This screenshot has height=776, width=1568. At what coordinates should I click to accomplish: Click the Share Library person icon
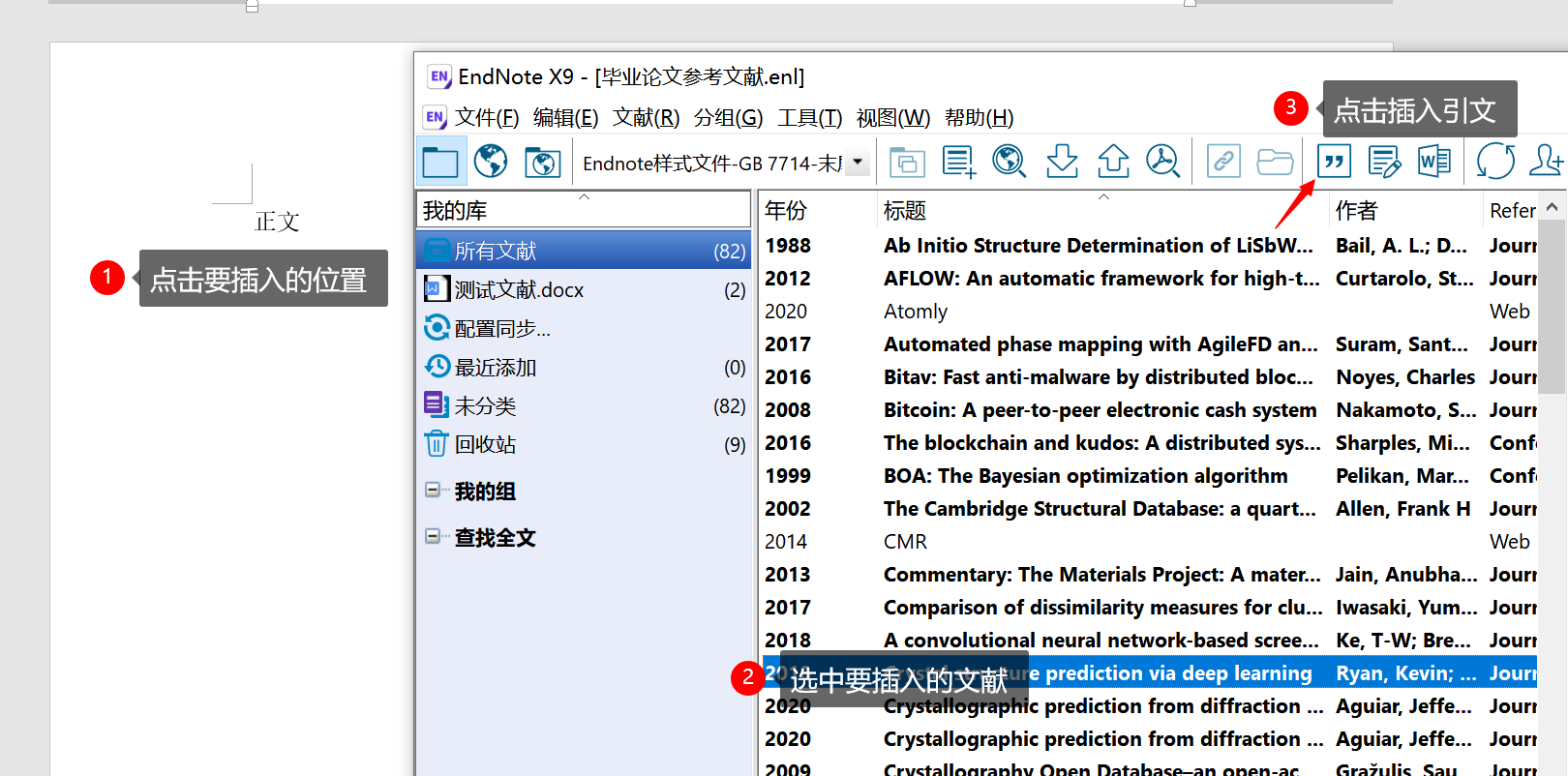coord(1546,162)
